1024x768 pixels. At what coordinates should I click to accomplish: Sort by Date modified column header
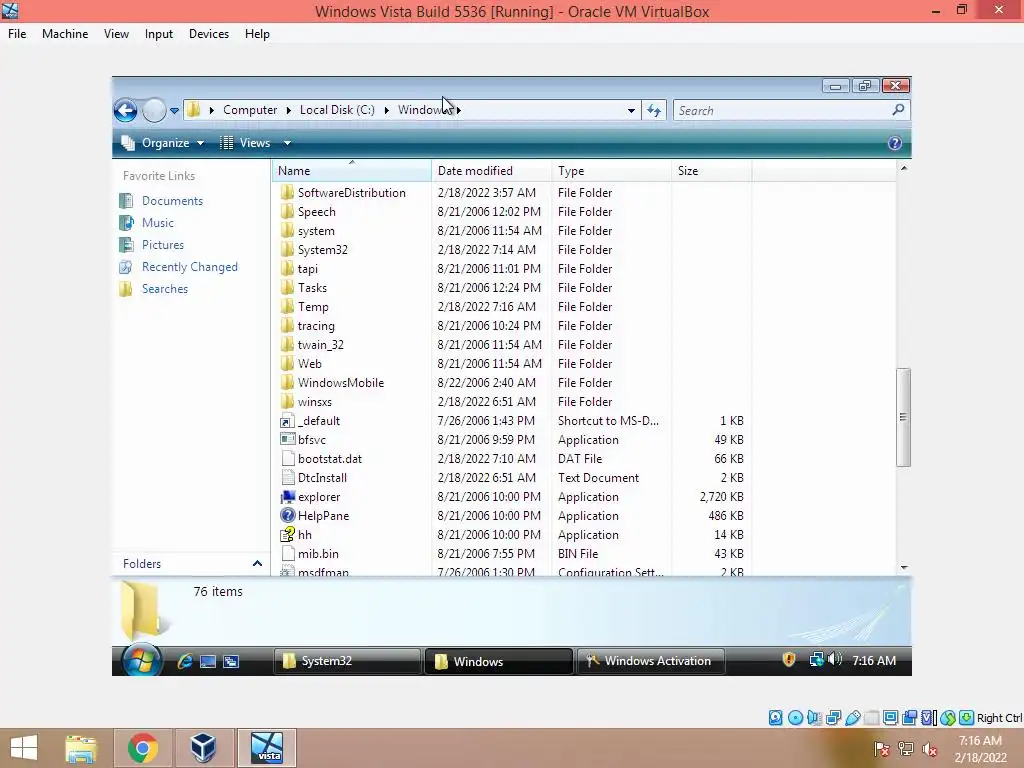point(492,170)
